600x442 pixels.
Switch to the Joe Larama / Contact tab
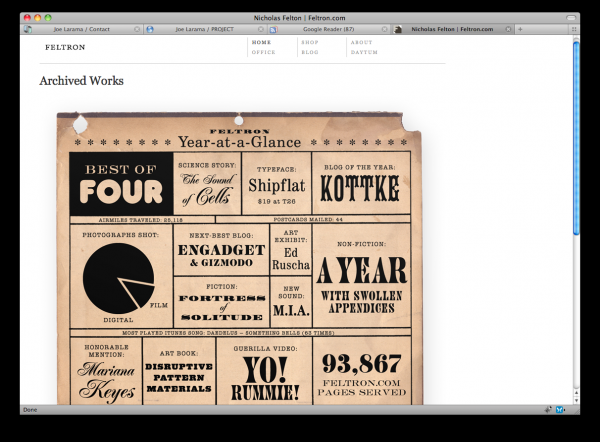click(82, 30)
